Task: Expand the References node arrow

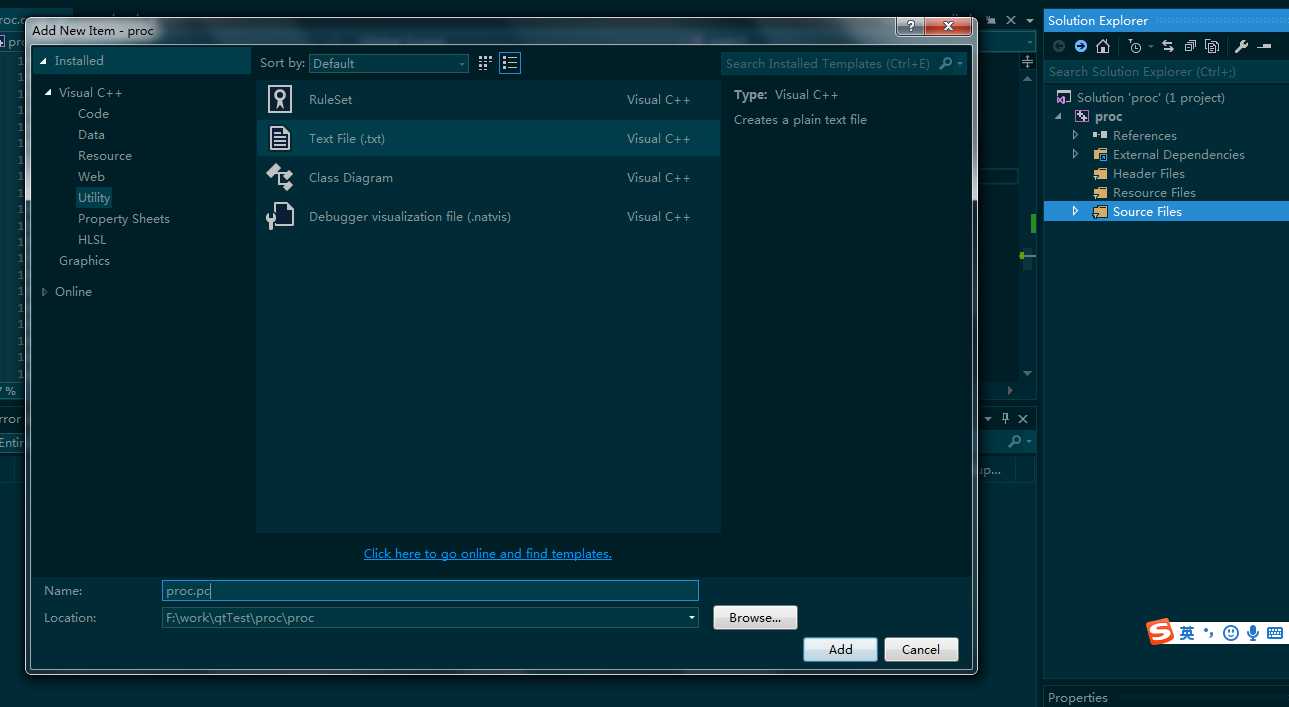Action: pyautogui.click(x=1076, y=135)
